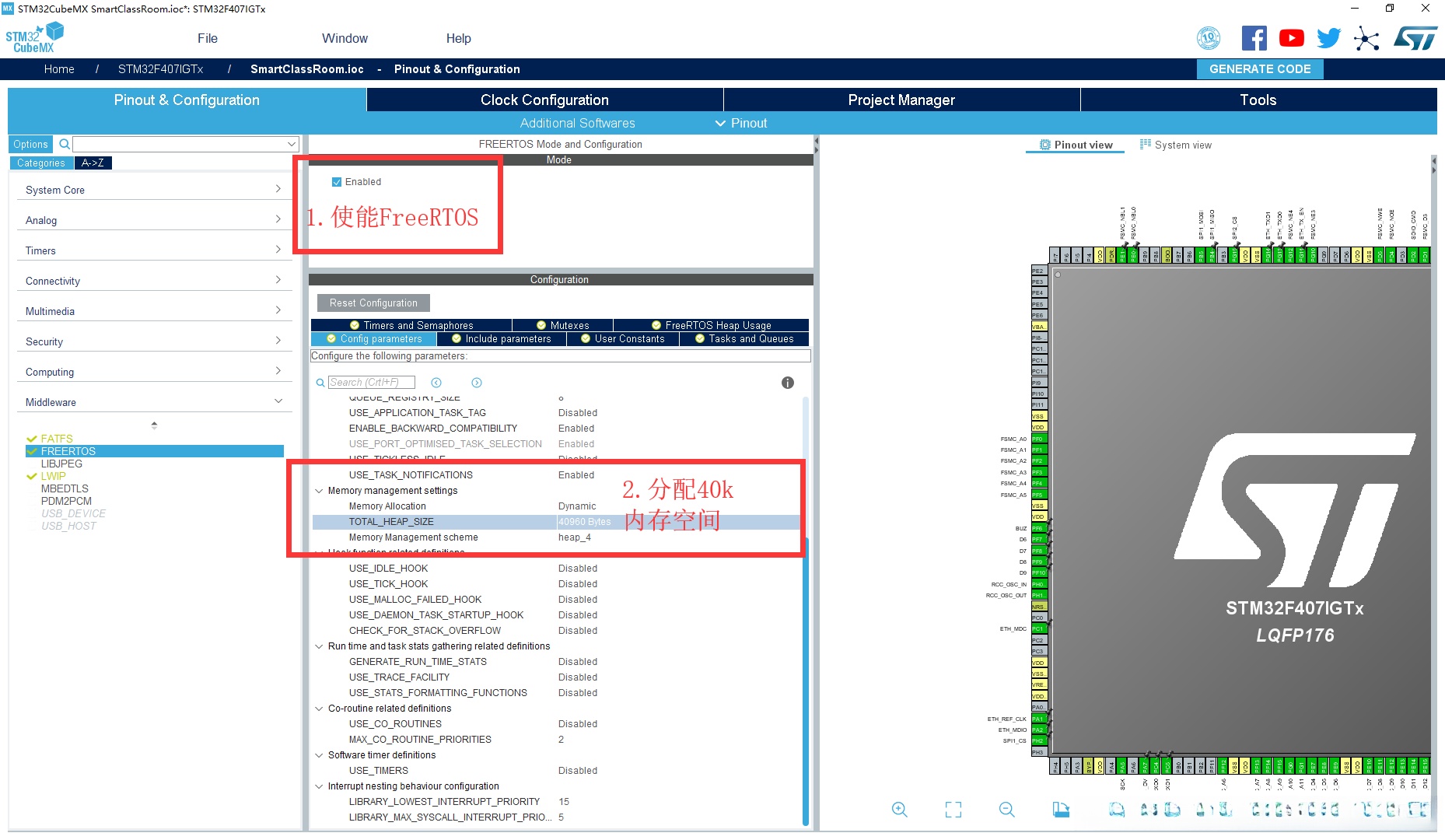Click the parameter info icon

[x=787, y=383]
